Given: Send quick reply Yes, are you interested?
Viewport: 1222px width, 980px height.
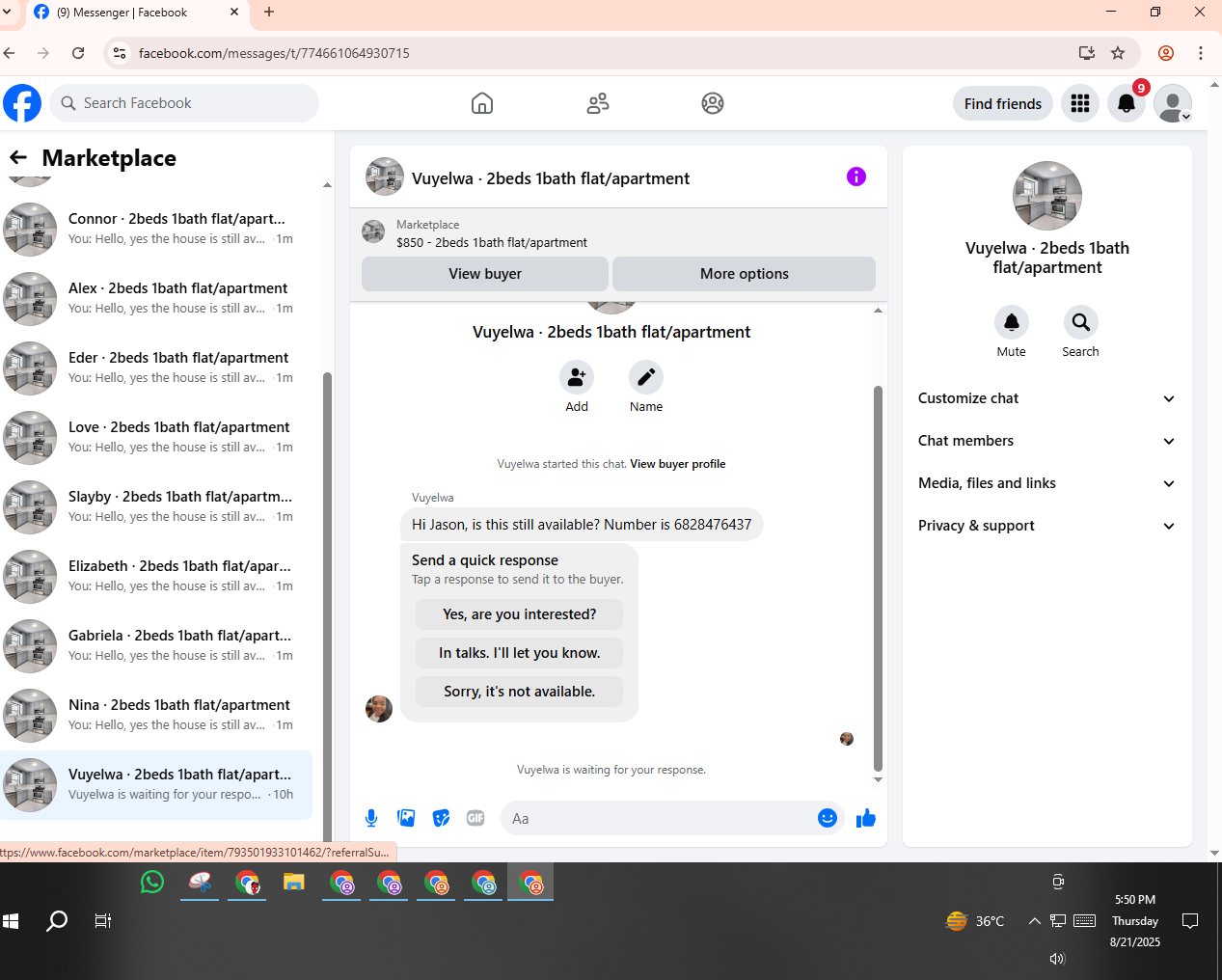Looking at the screenshot, I should click(519, 614).
